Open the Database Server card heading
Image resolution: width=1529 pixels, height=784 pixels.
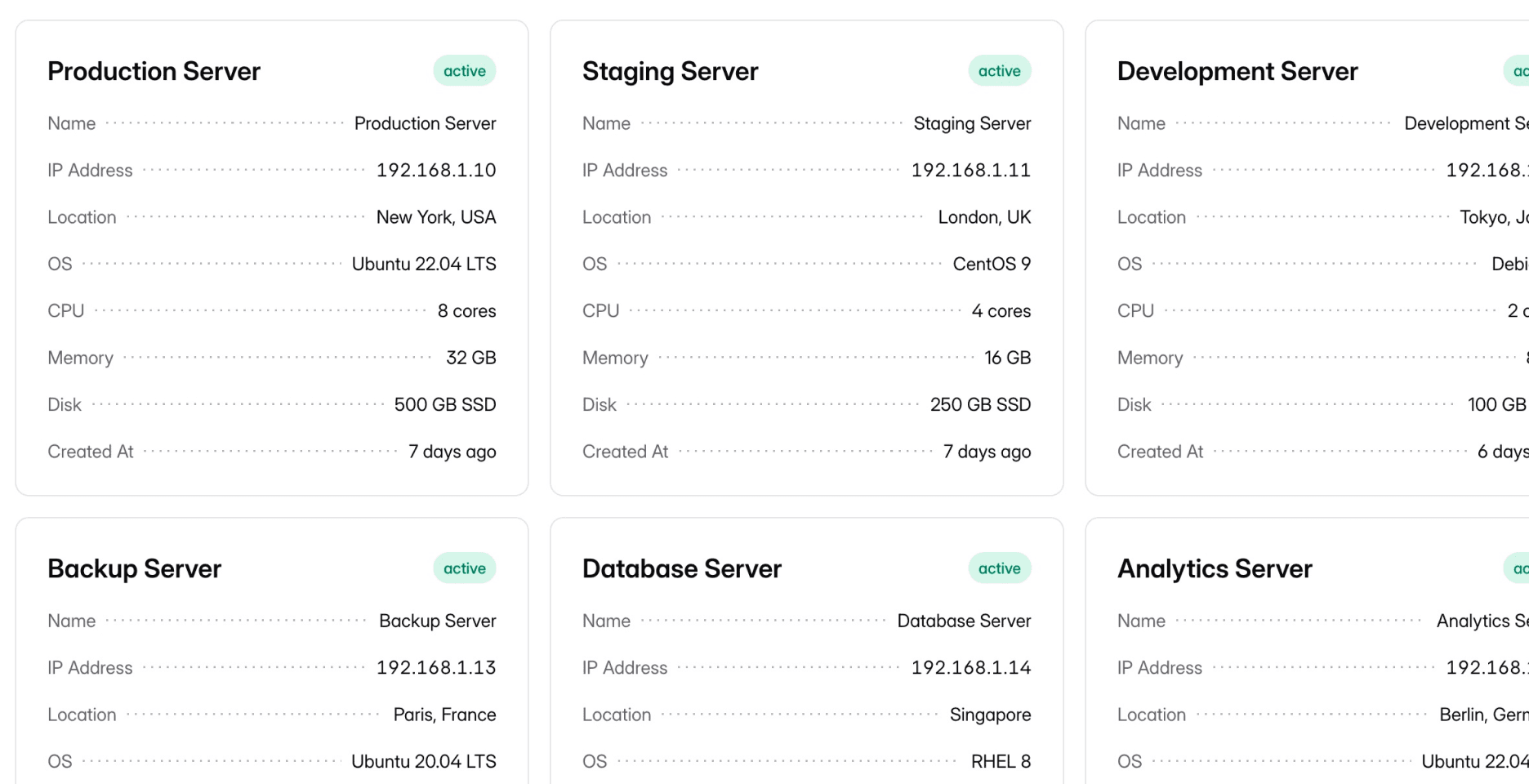point(681,569)
